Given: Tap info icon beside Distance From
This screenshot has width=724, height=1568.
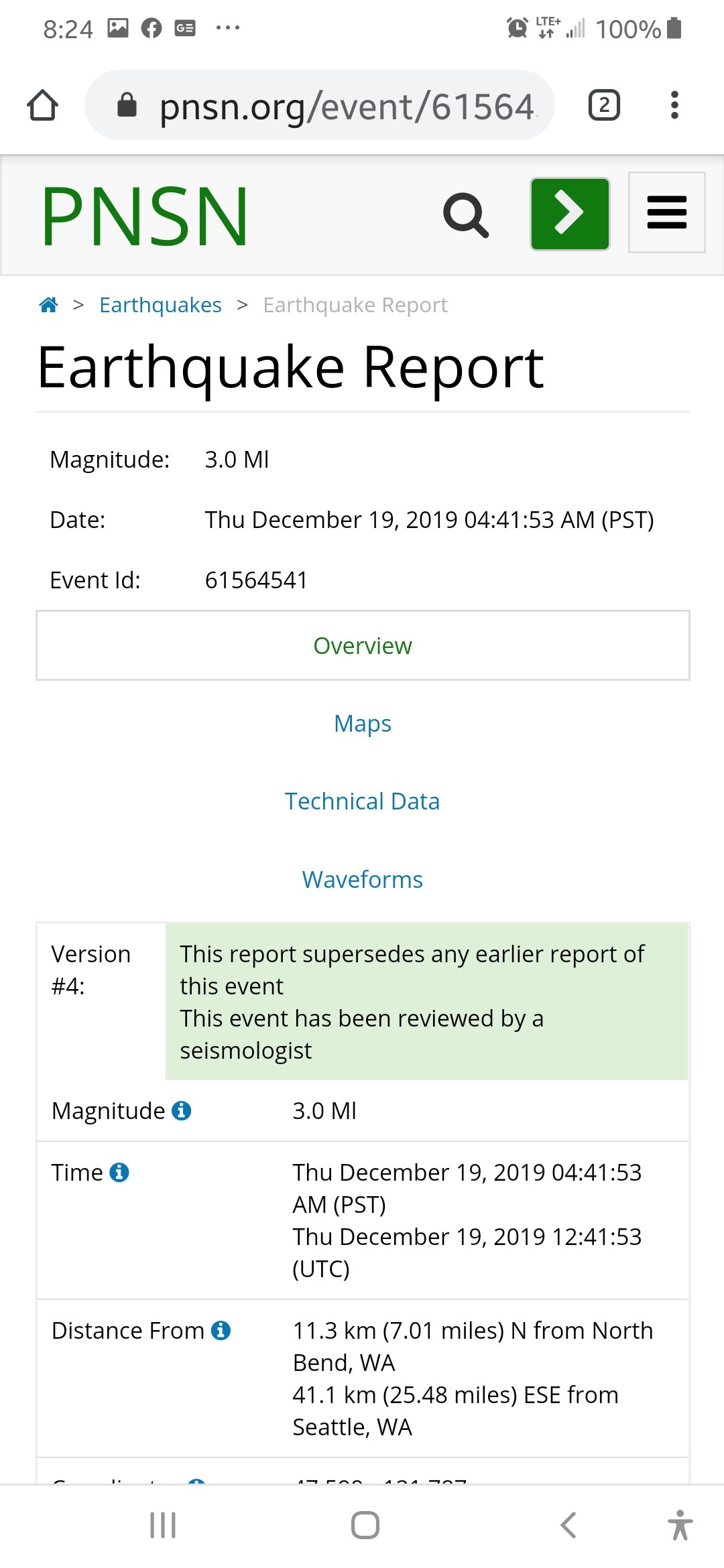Looking at the screenshot, I should [x=221, y=1331].
